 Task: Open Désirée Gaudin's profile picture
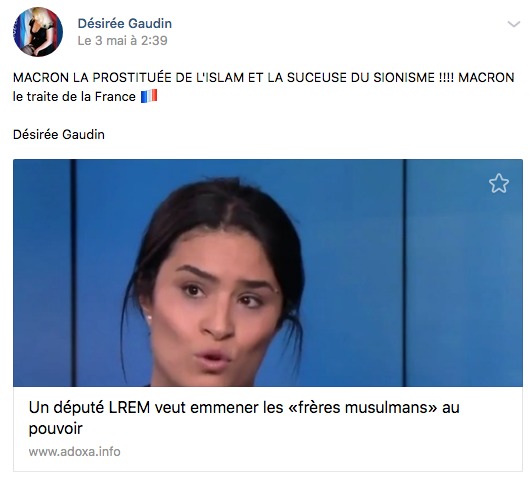click(x=38, y=32)
